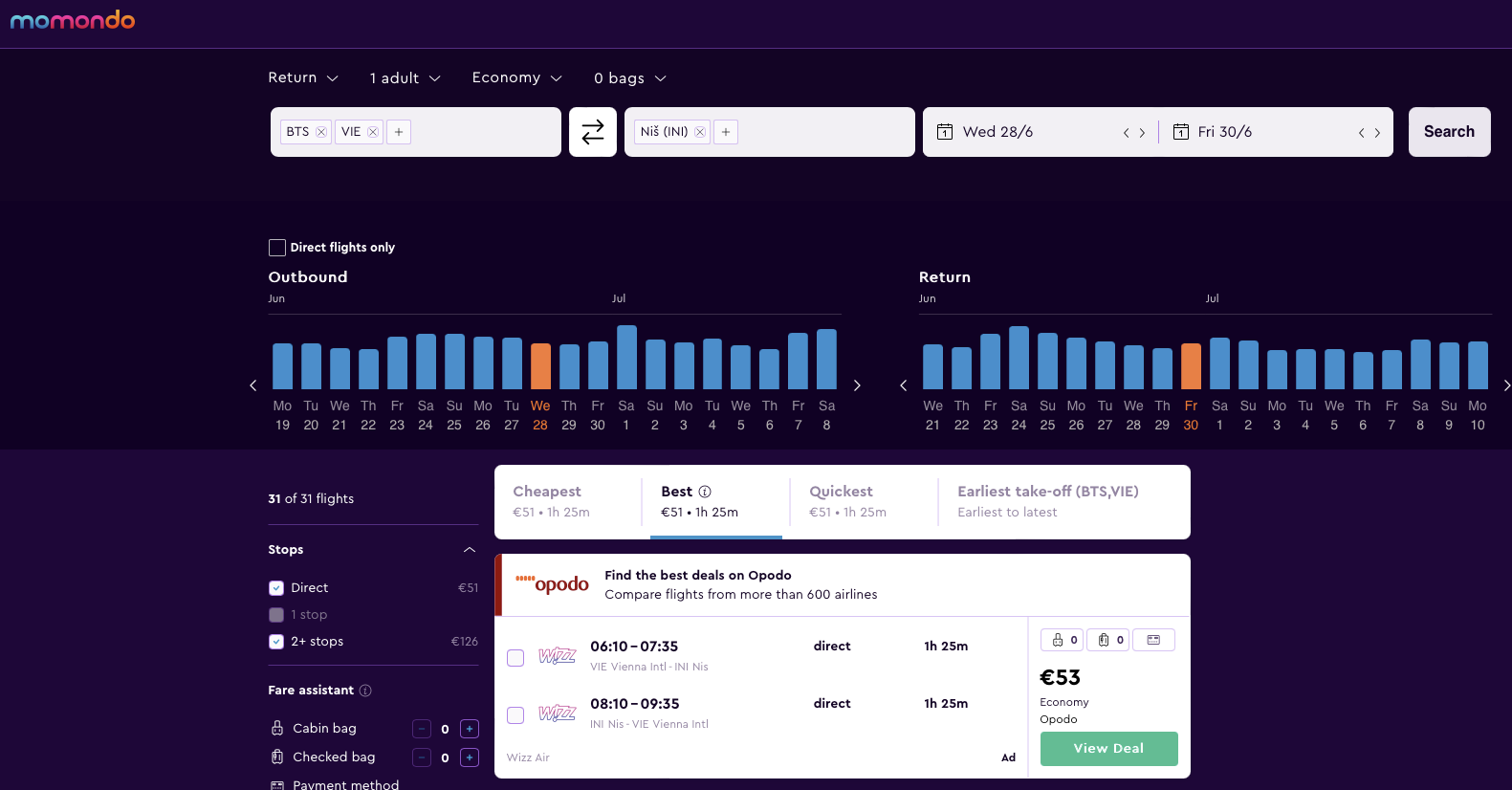This screenshot has height=790, width=1512.
Task: Uncheck the 2+ stops filter
Action: pyautogui.click(x=276, y=642)
